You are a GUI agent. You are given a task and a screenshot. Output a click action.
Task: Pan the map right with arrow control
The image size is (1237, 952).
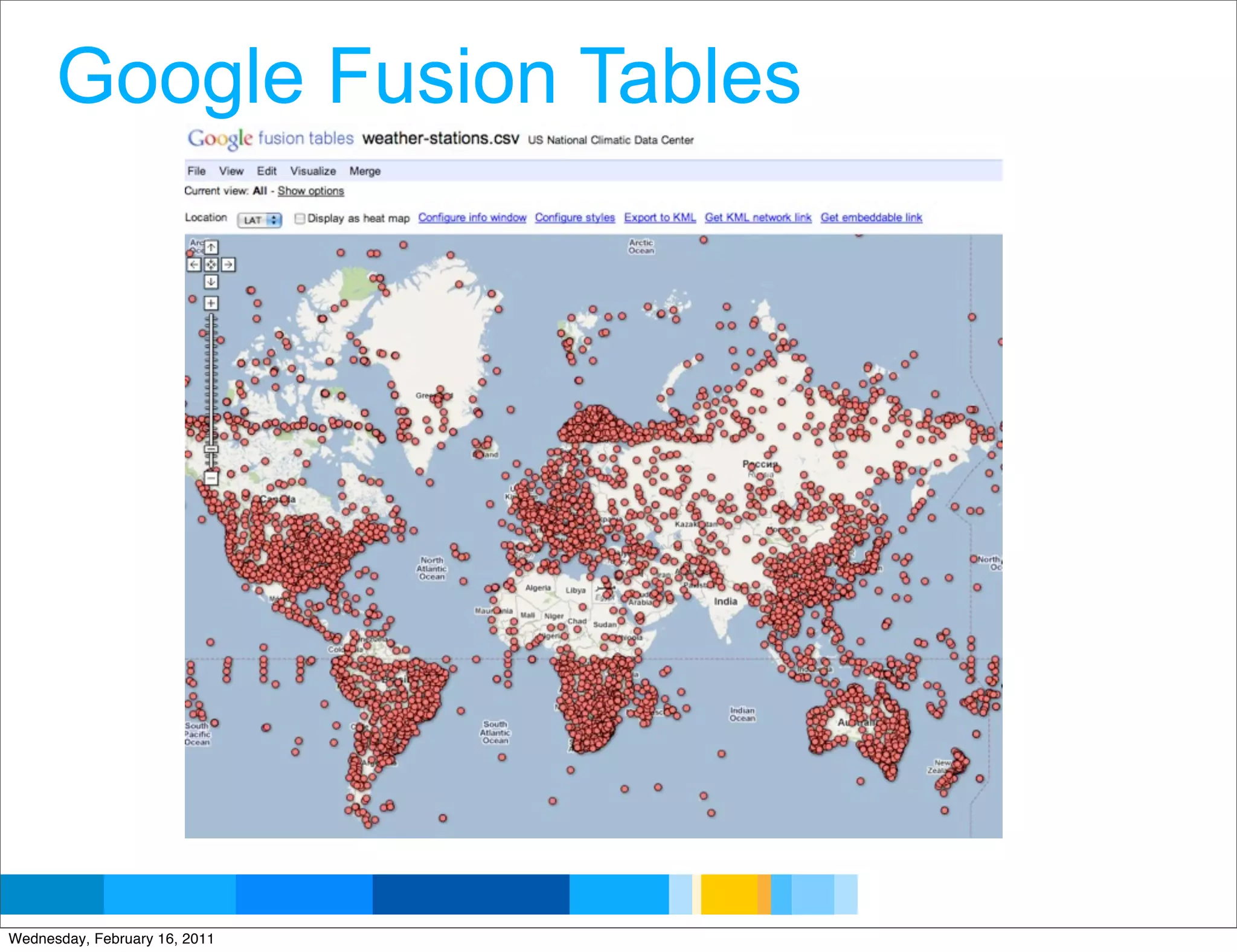228,265
